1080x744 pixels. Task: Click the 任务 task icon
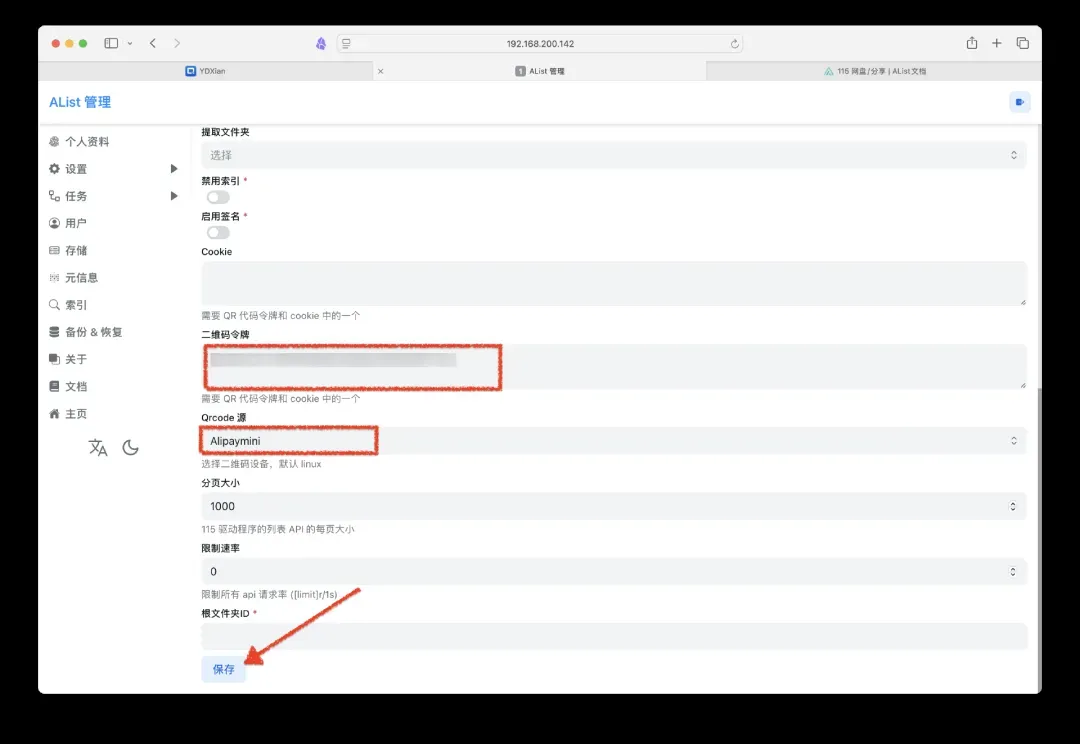54,196
